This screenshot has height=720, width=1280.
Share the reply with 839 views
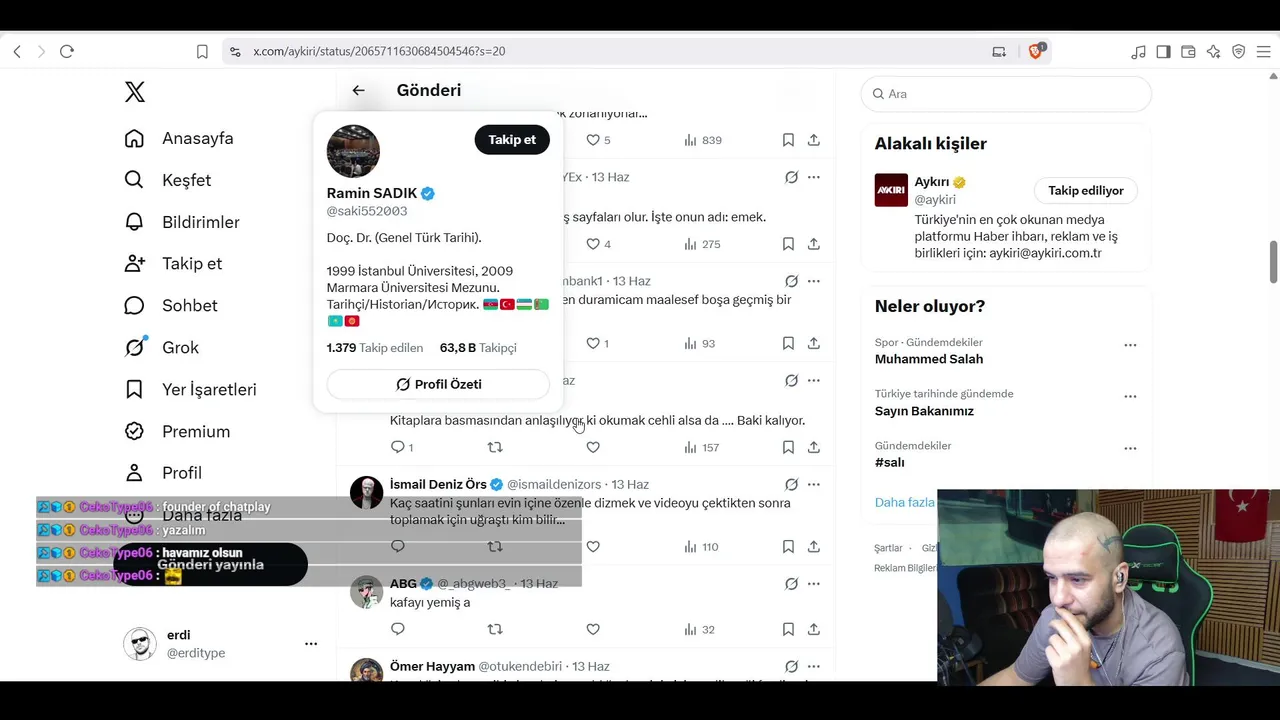(814, 140)
